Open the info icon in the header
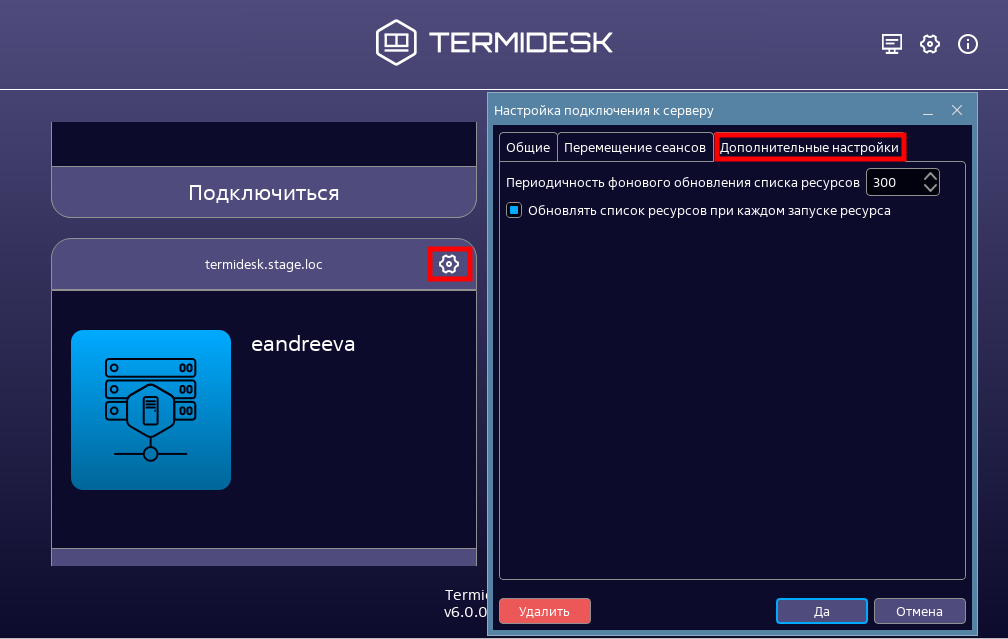 (968, 44)
